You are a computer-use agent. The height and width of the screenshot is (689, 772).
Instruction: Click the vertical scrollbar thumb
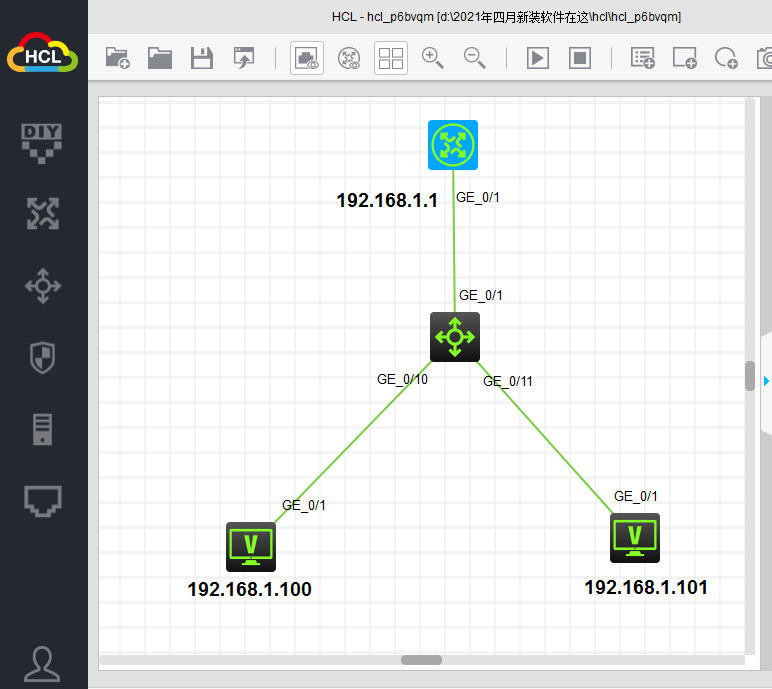[x=750, y=376]
